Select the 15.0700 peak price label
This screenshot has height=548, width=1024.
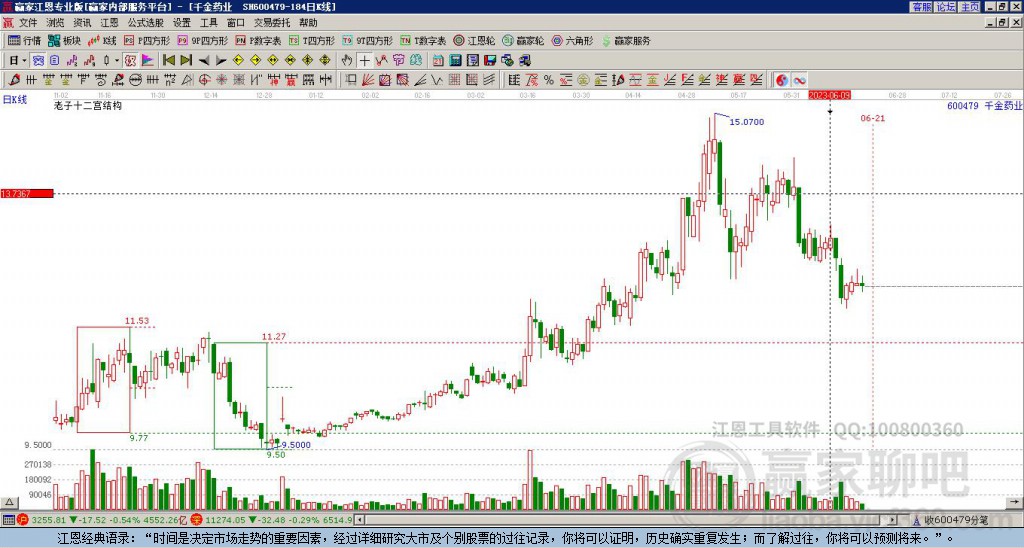[746, 122]
